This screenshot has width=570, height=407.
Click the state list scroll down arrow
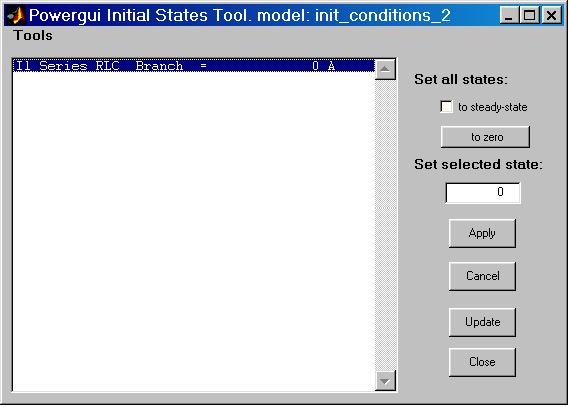pos(385,381)
